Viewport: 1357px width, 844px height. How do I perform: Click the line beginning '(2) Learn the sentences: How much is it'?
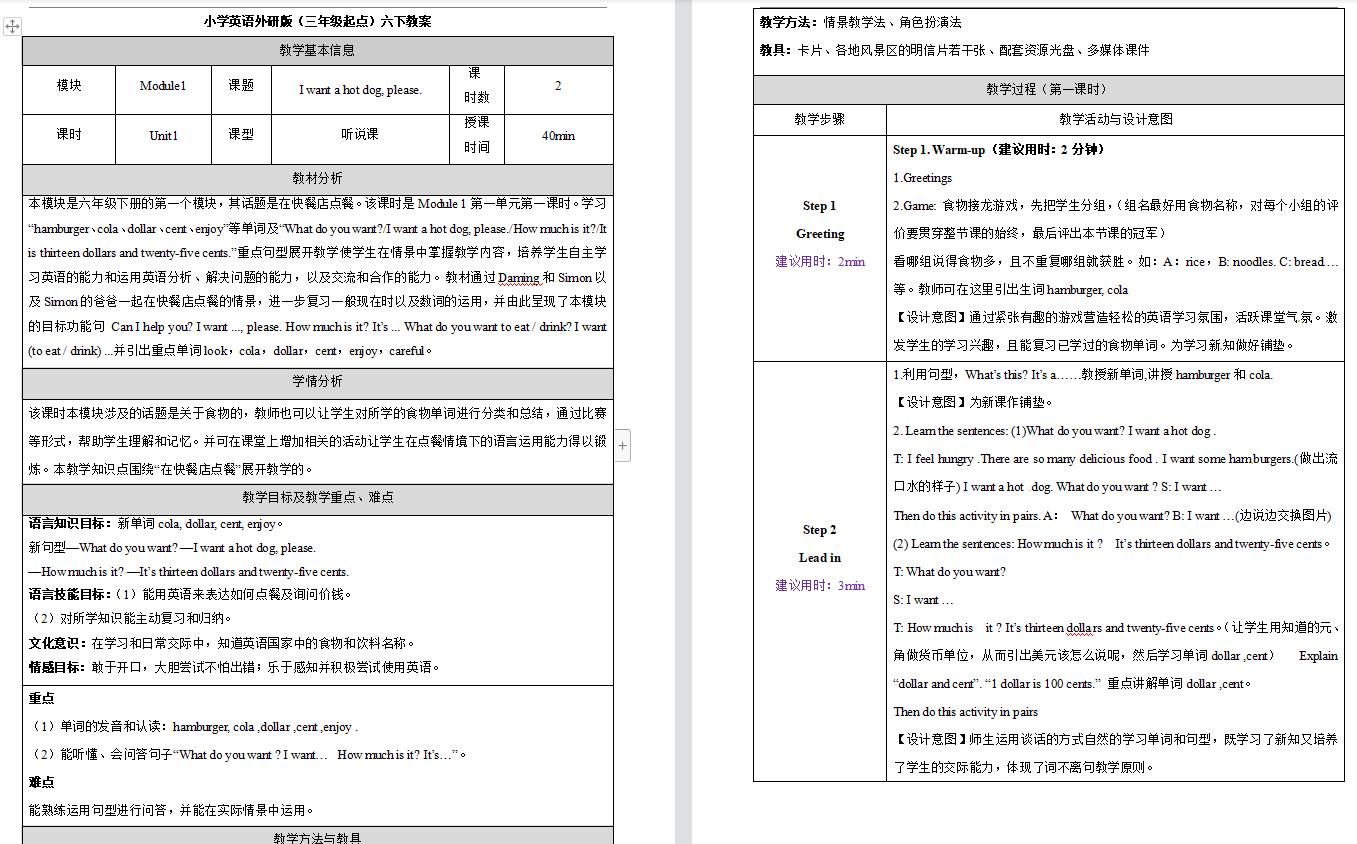(1113, 544)
